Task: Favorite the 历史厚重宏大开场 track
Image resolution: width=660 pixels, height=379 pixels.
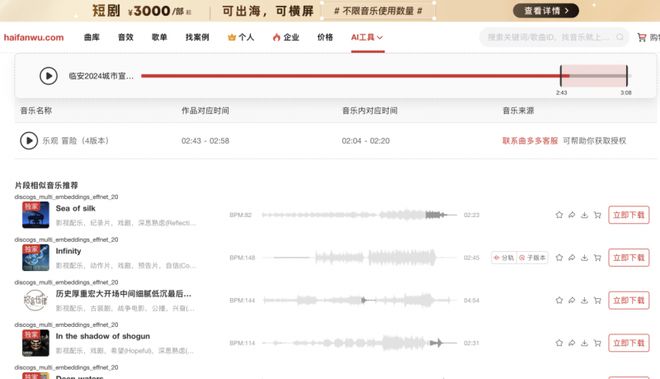Action: click(x=559, y=300)
